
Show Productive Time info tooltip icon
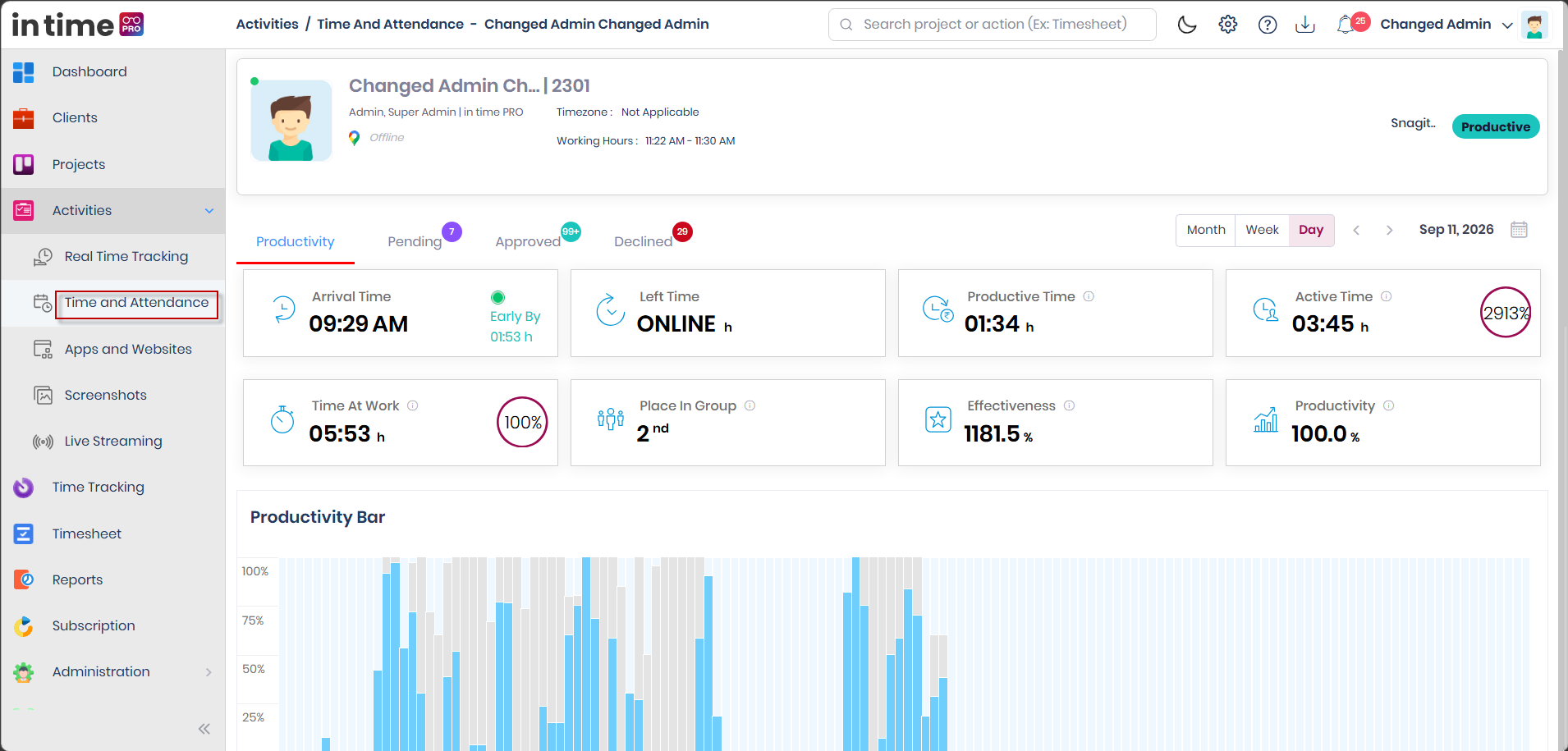[x=1089, y=296]
